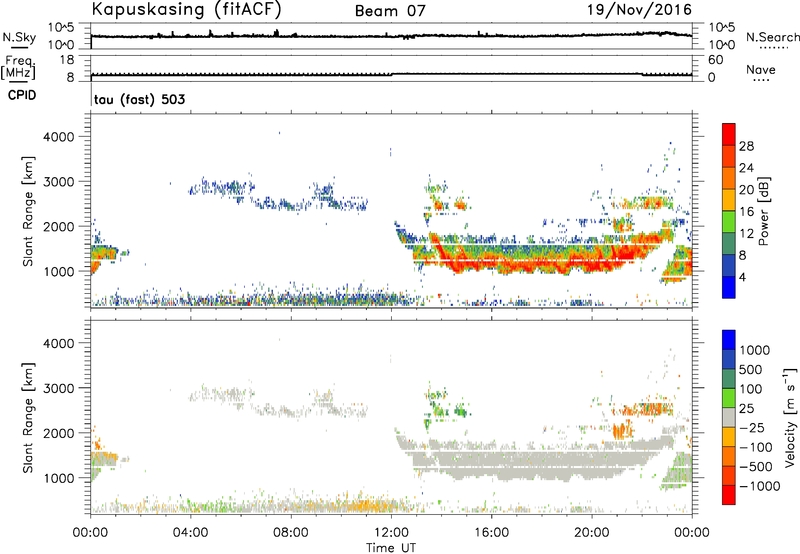800x554 pixels.
Task: Click the 'tau (fast) 503' text
Action: pyautogui.click(x=139, y=99)
